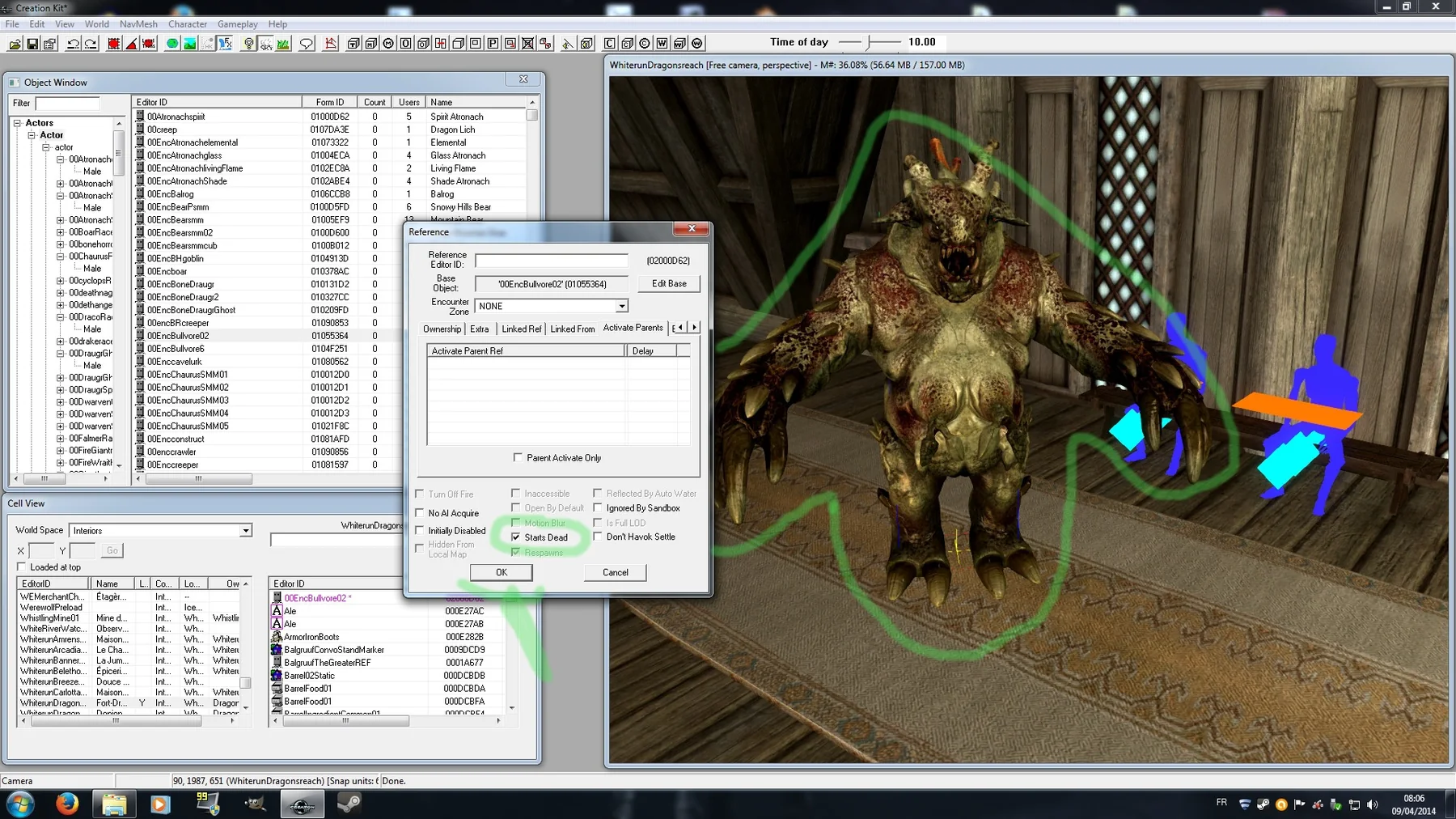Check the Initially Disabled checkbox
This screenshot has height=819, width=1456.
pos(420,531)
